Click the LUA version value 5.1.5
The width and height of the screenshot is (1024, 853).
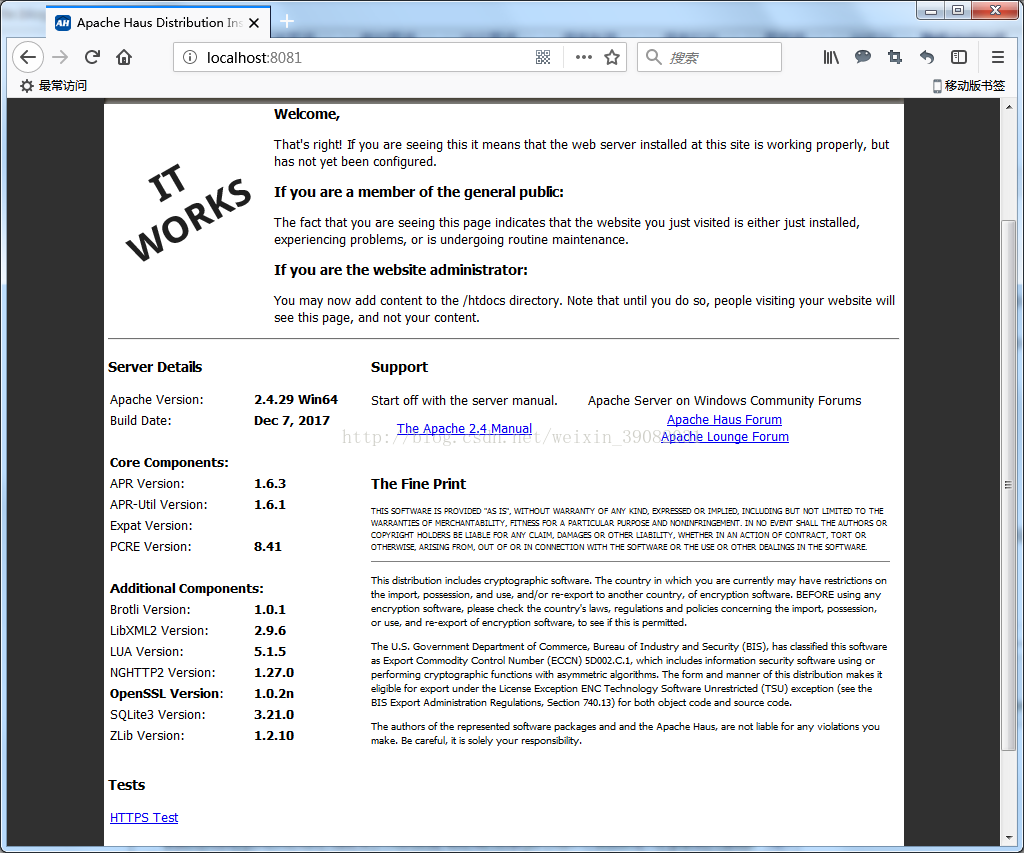[x=270, y=652]
